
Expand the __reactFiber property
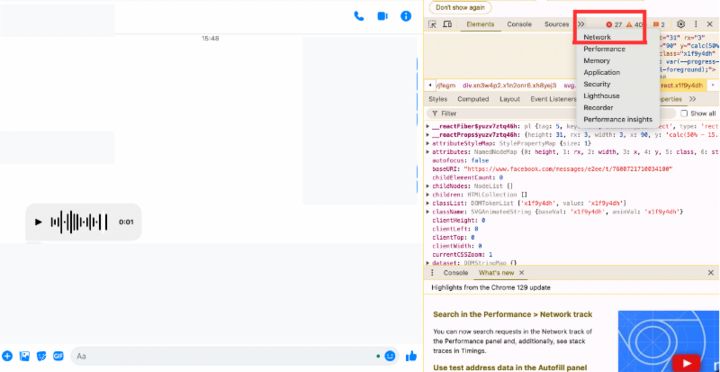pyautogui.click(x=428, y=126)
